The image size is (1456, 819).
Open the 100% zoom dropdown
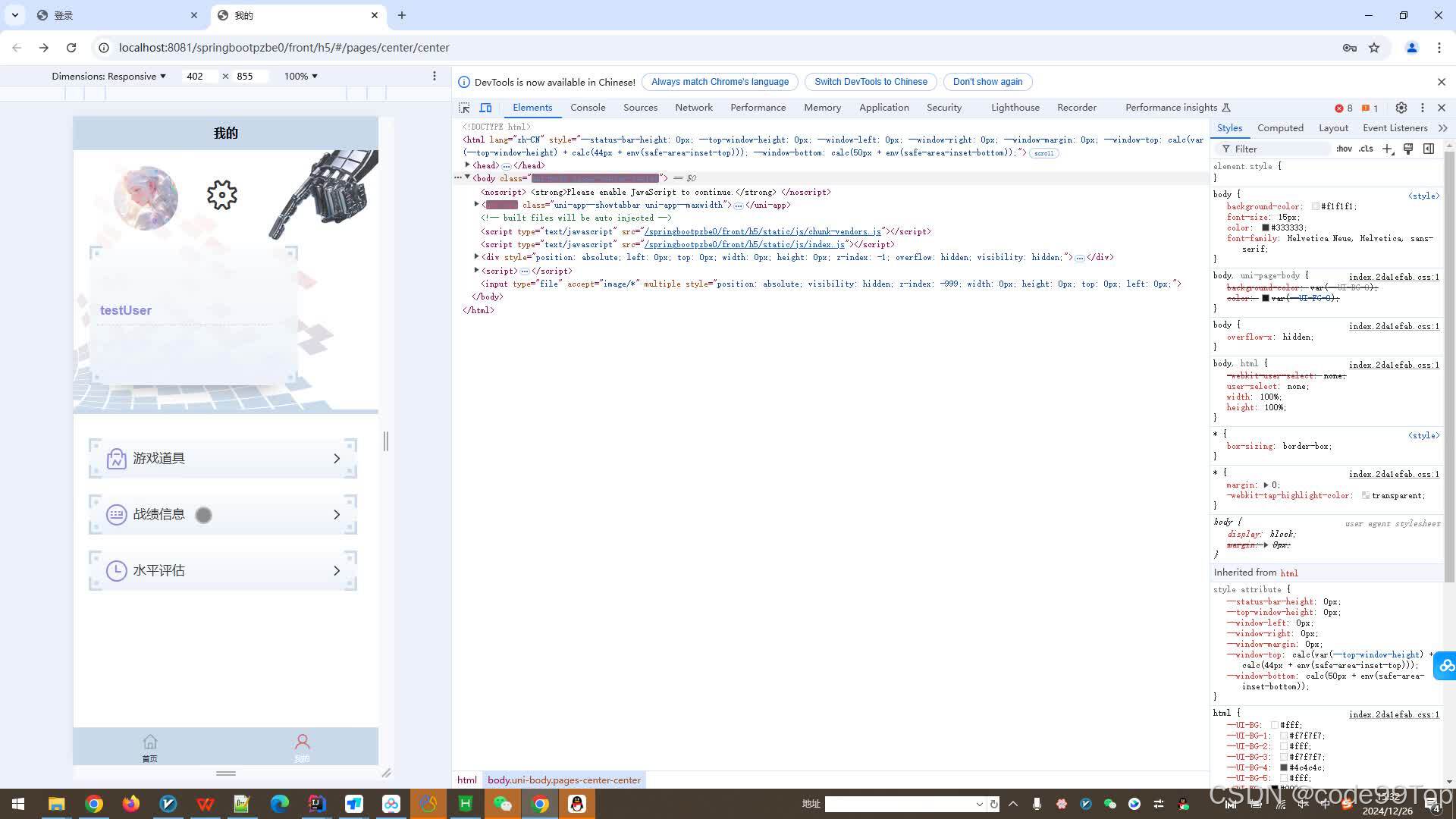pos(300,76)
